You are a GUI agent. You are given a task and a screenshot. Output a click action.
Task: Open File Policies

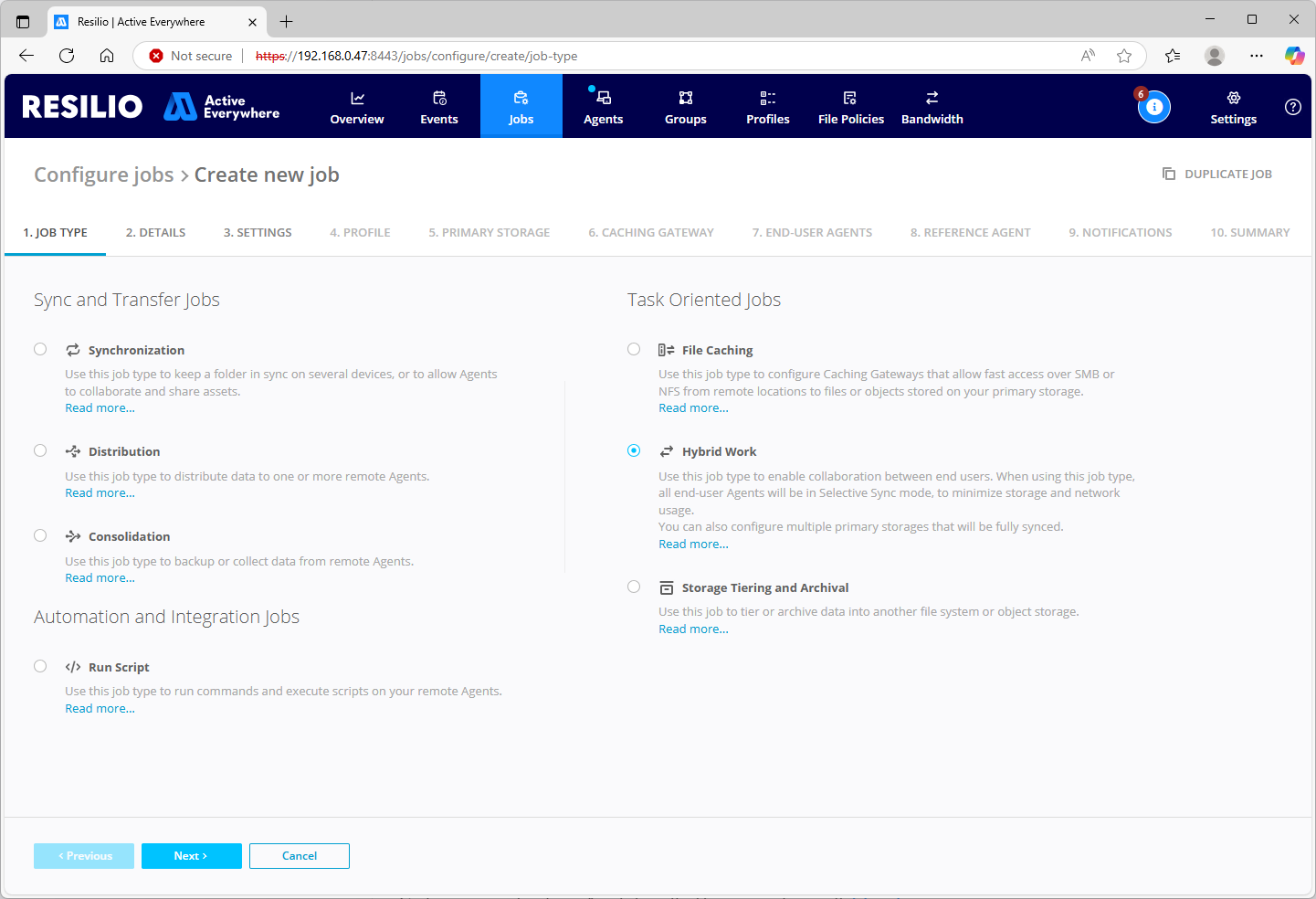tap(850, 106)
